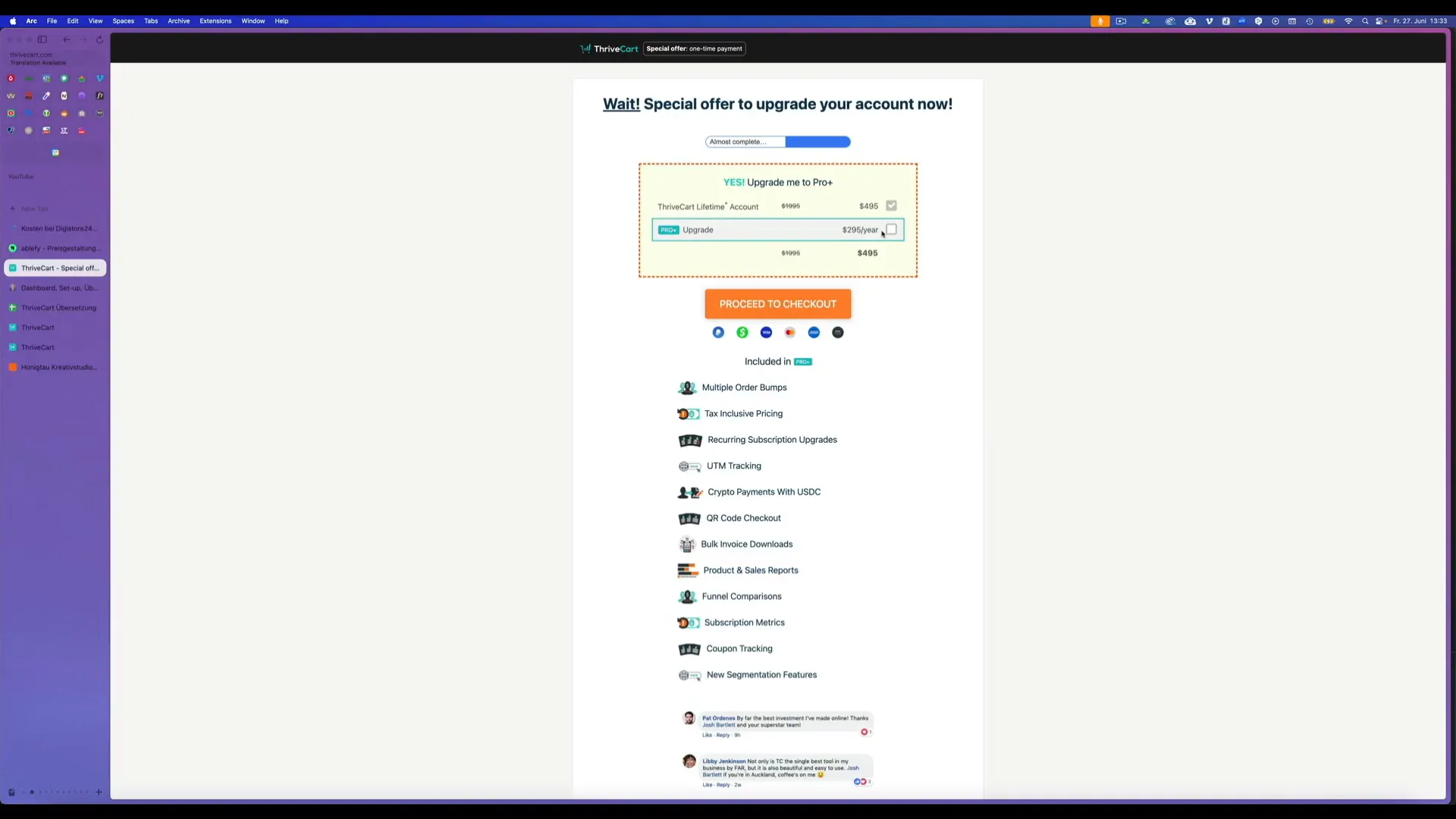Click the Almost complete progress bar
The height and width of the screenshot is (819, 1456).
(x=778, y=142)
